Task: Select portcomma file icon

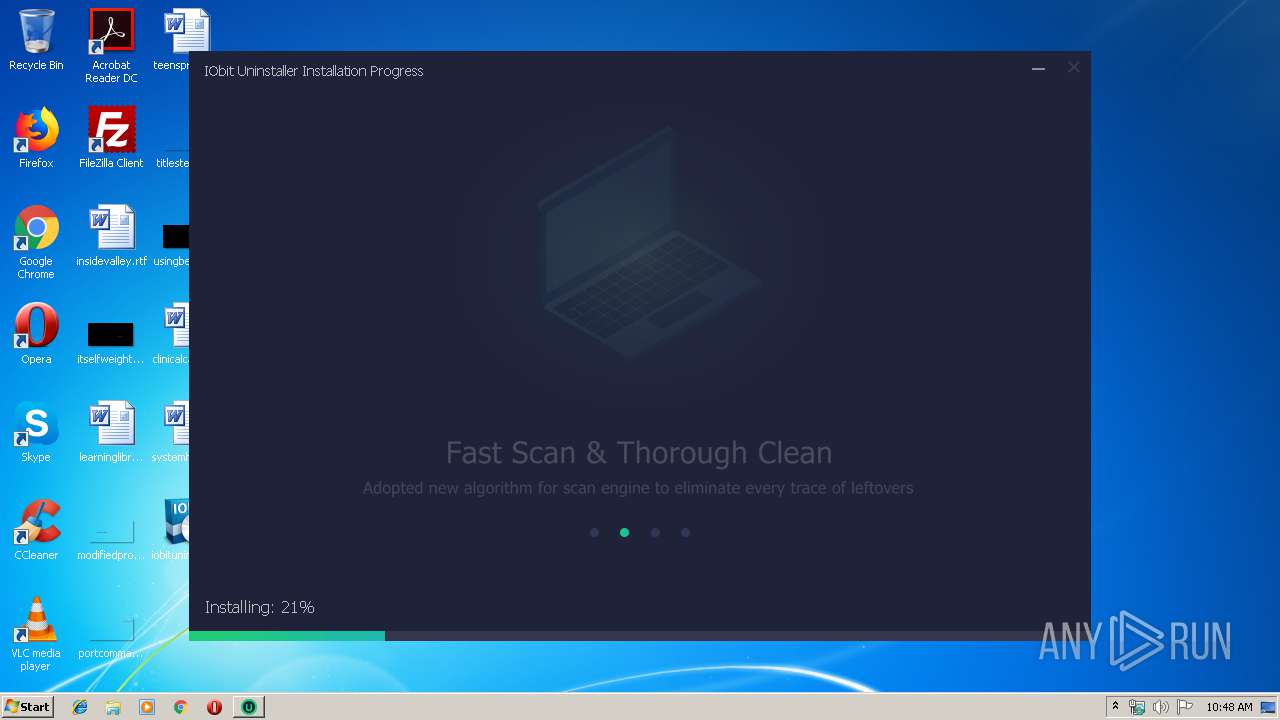Action: [111, 636]
